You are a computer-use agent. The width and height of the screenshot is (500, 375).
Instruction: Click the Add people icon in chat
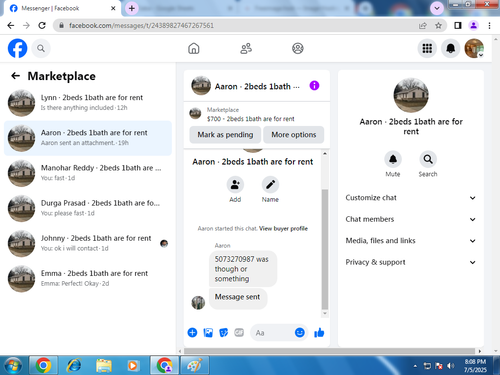click(x=235, y=185)
